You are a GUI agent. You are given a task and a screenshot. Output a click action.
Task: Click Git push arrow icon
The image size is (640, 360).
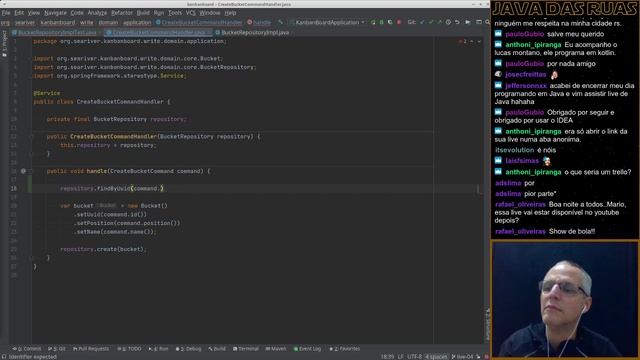point(439,22)
